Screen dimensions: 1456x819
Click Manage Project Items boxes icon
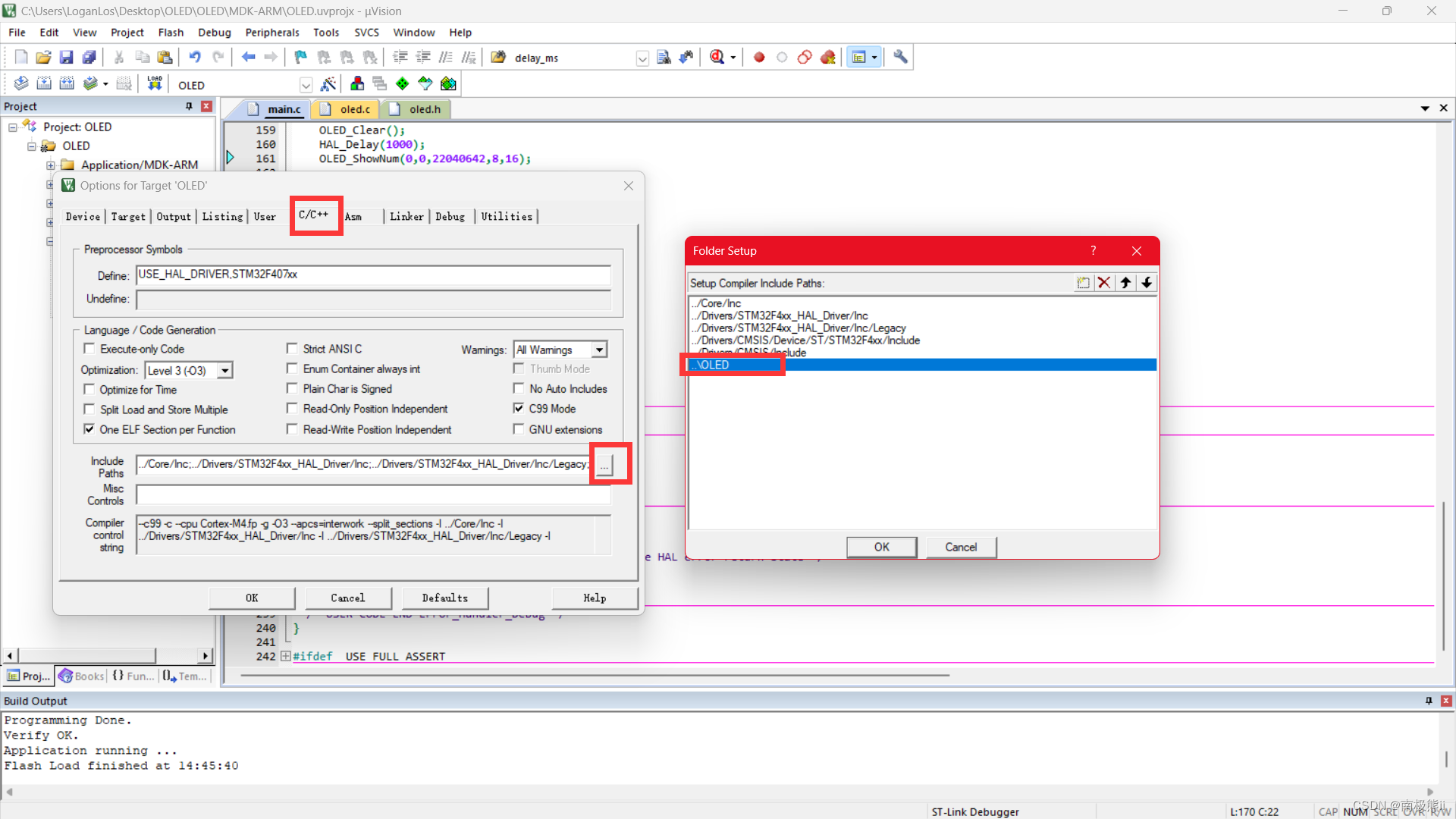pyautogui.click(x=357, y=84)
